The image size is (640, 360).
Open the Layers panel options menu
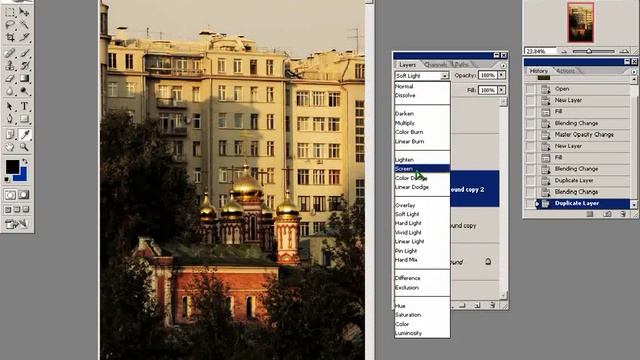point(503,65)
